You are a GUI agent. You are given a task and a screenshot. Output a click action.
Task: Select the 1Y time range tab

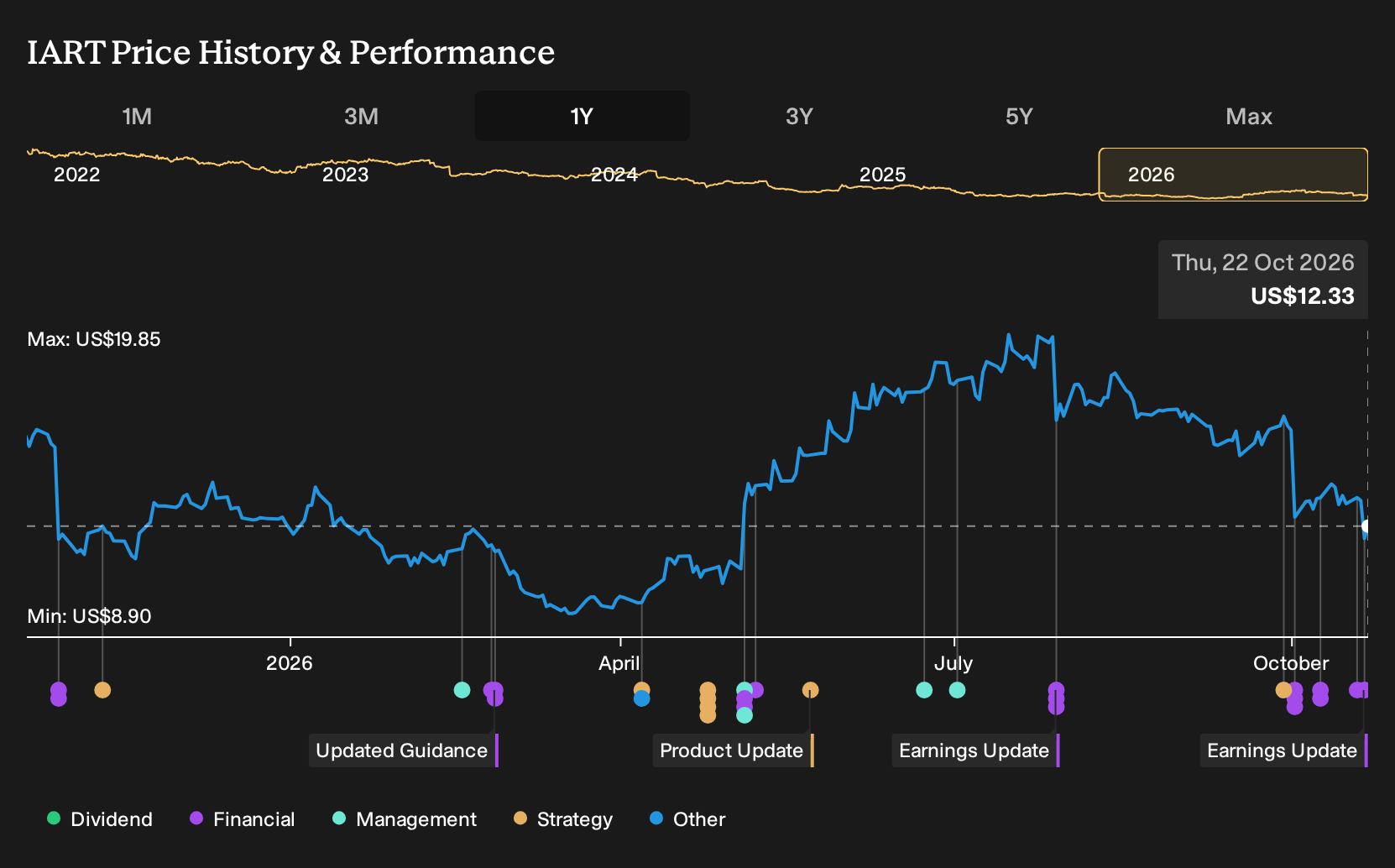(x=583, y=116)
